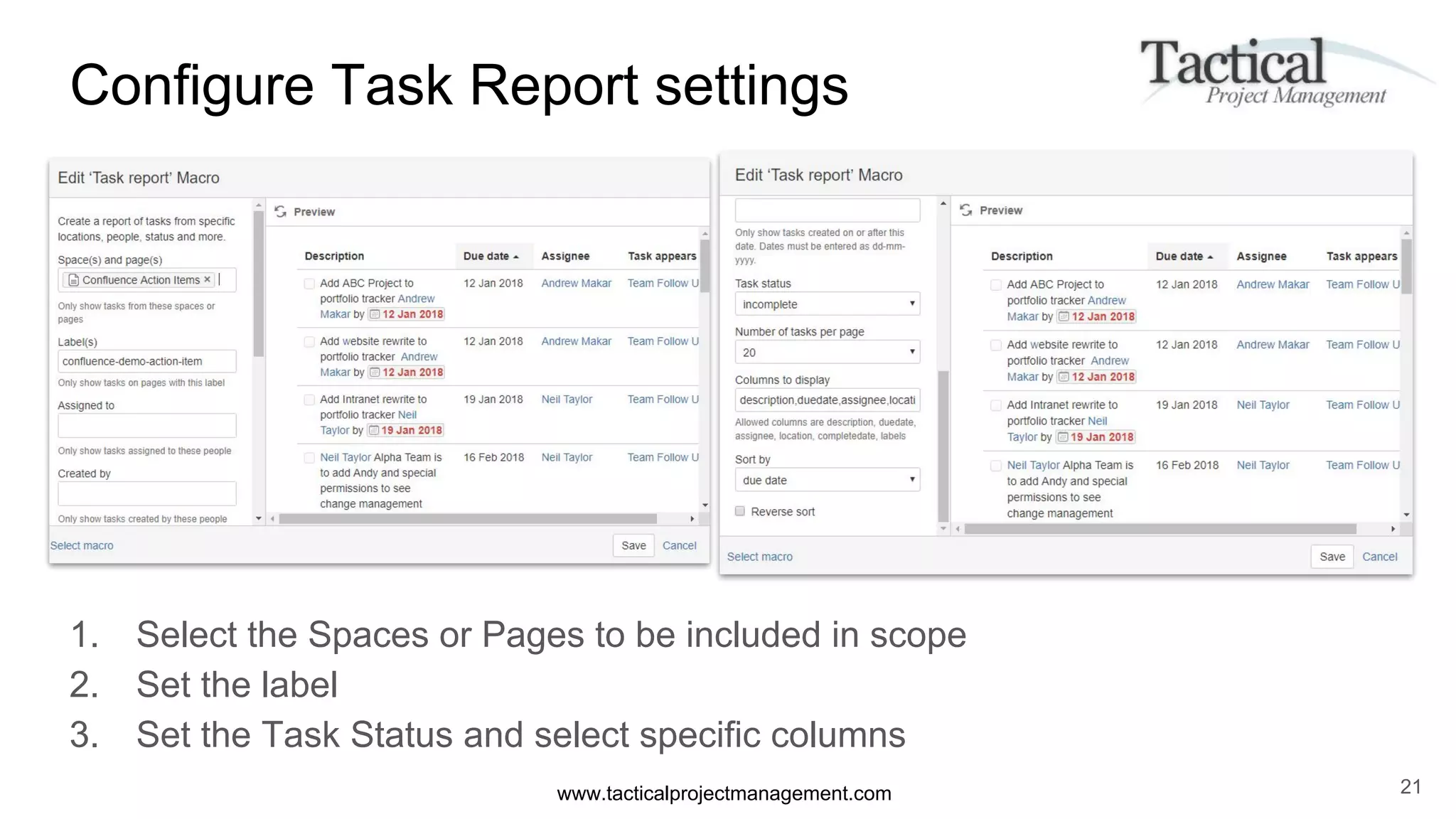
Task: Click horizontal scrollbar left arrow in right preview
Action: 958,529
